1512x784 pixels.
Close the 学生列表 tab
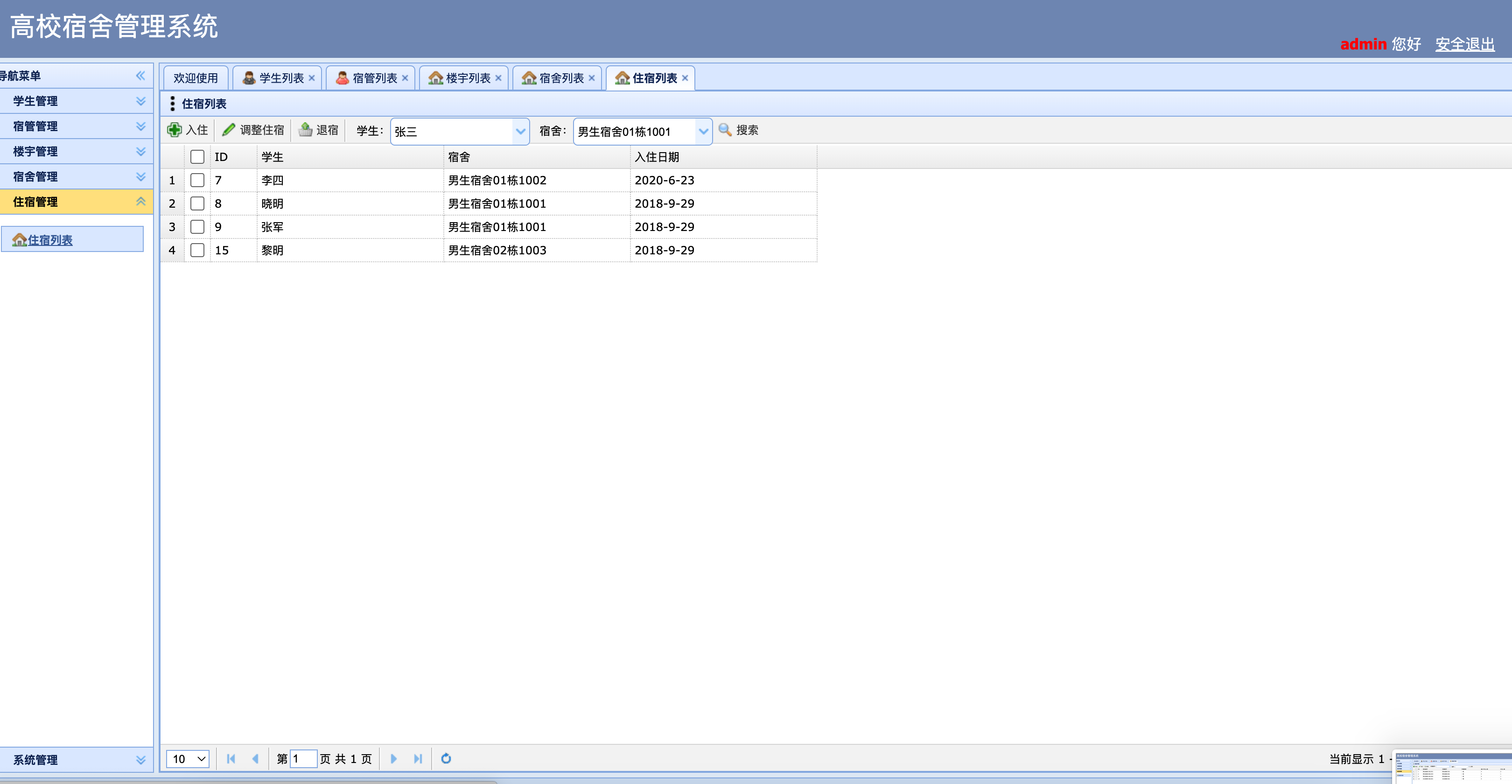click(x=312, y=78)
